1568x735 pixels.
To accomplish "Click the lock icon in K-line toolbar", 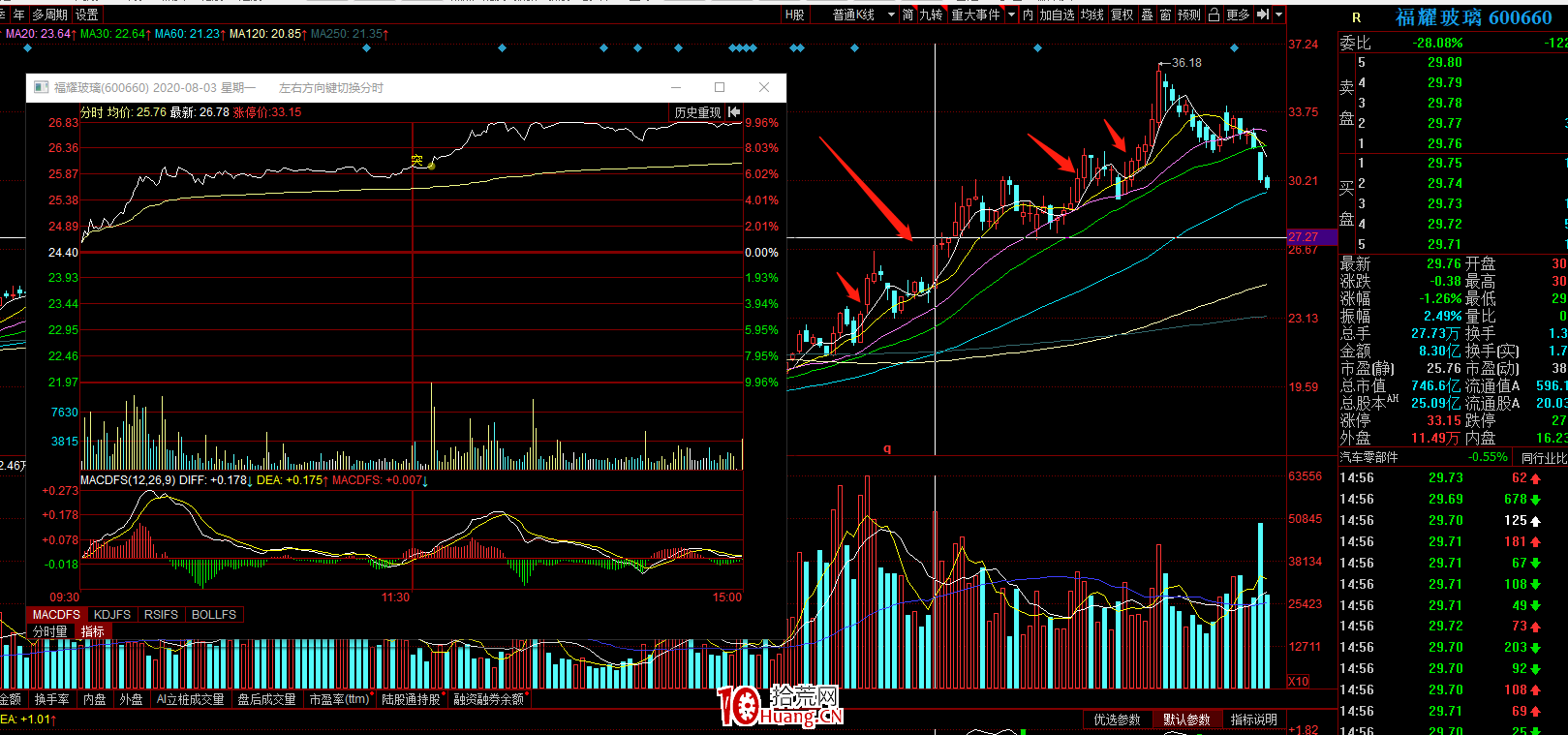I will (1214, 15).
